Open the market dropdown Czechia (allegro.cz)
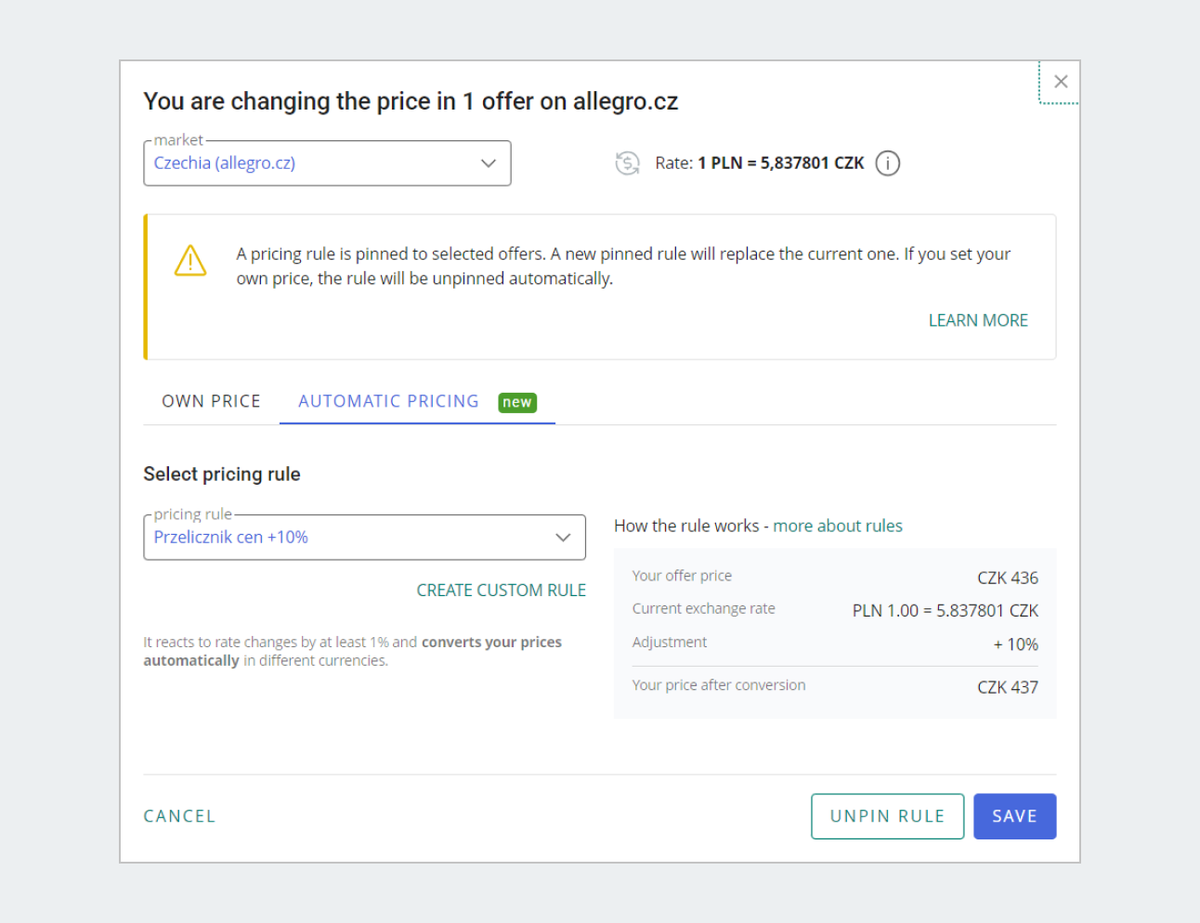Image resolution: width=1200 pixels, height=923 pixels. coord(327,163)
